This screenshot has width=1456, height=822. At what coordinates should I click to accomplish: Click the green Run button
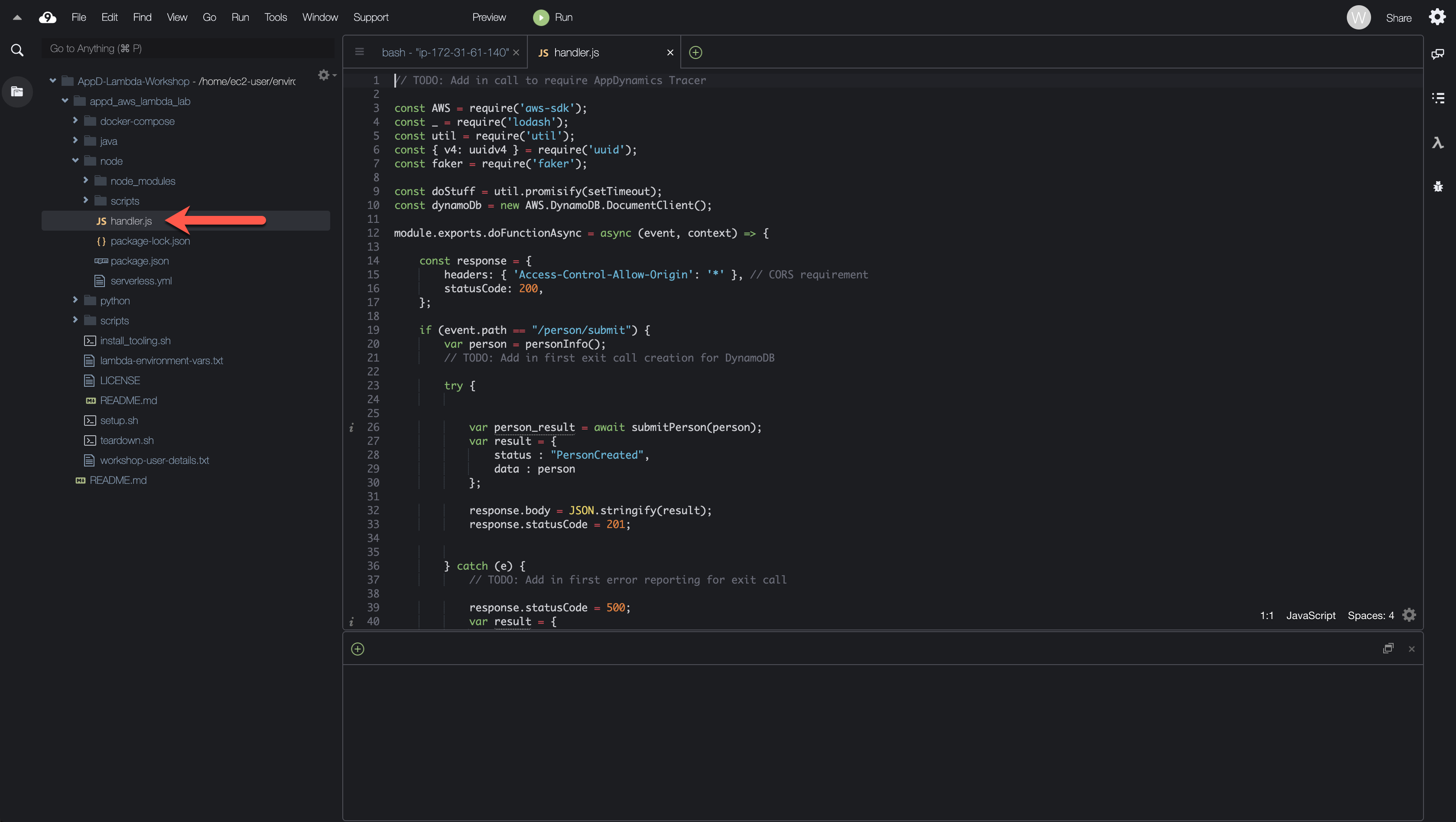pyautogui.click(x=553, y=17)
